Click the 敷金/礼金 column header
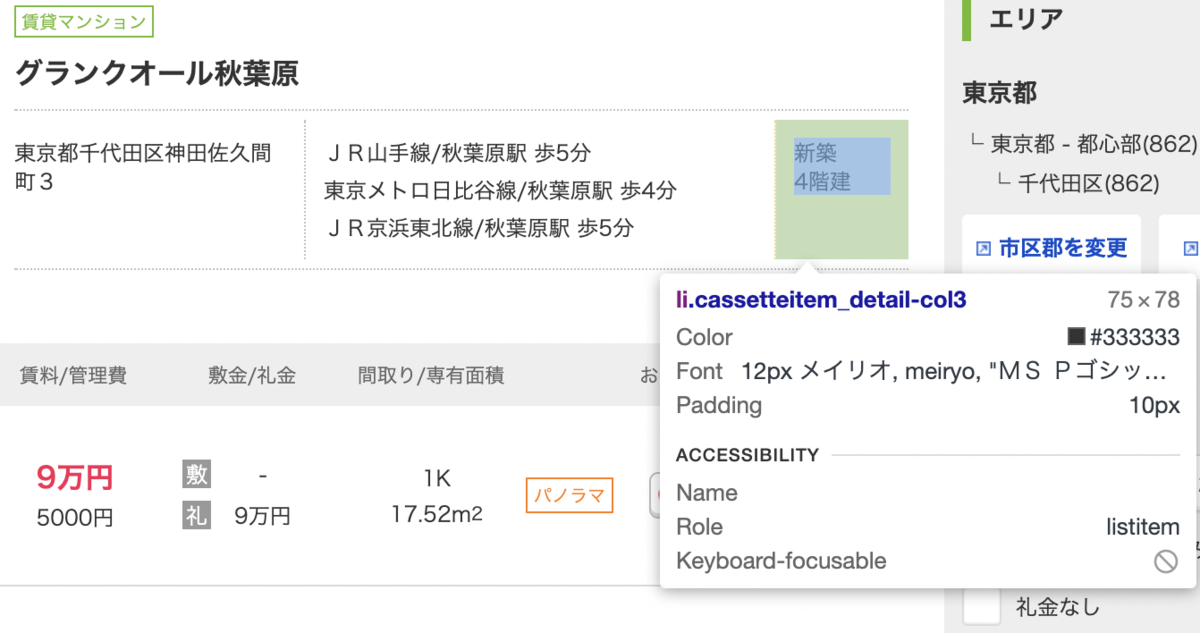1200x633 pixels. (x=252, y=376)
